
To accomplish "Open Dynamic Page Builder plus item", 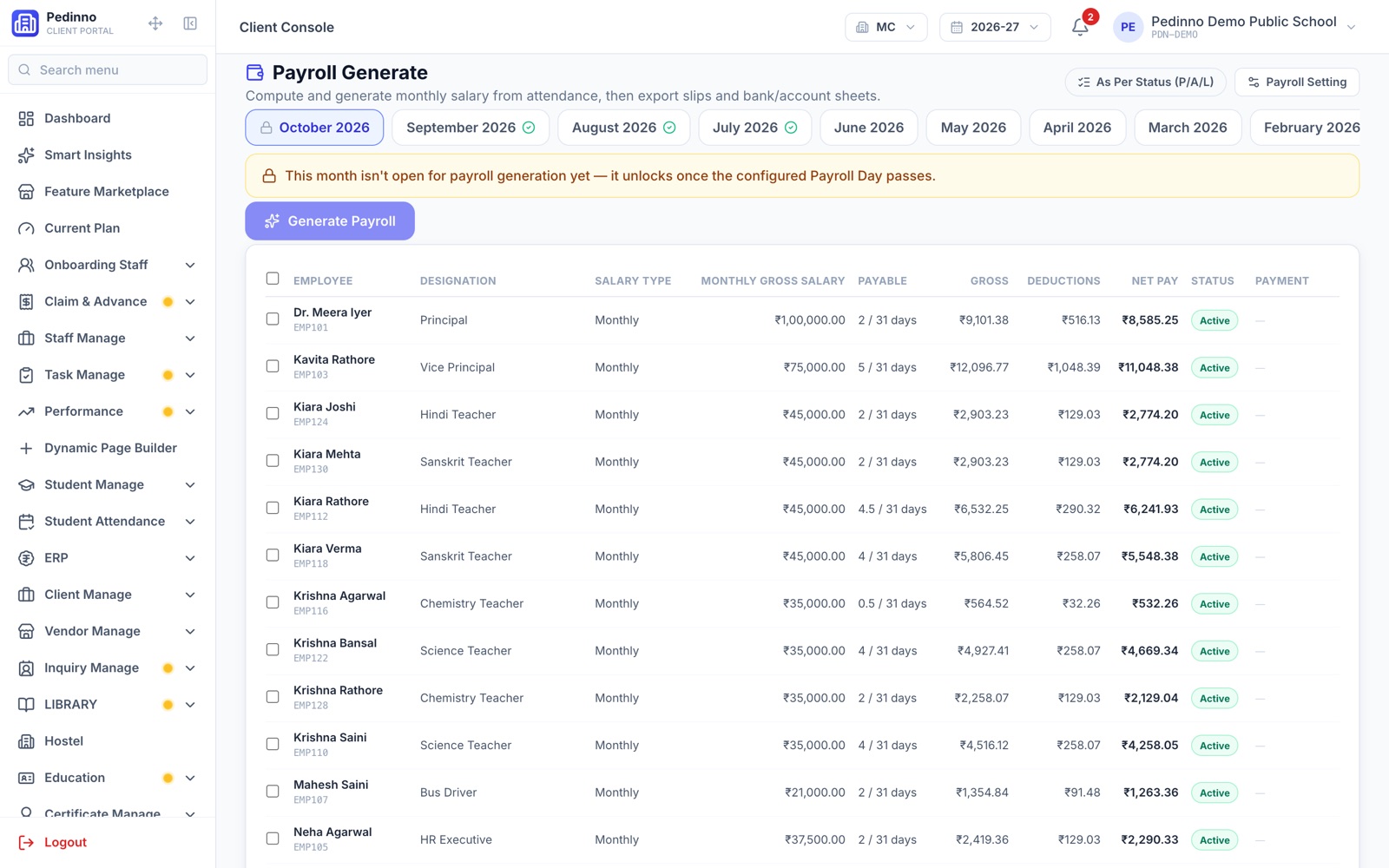I will [x=108, y=448].
